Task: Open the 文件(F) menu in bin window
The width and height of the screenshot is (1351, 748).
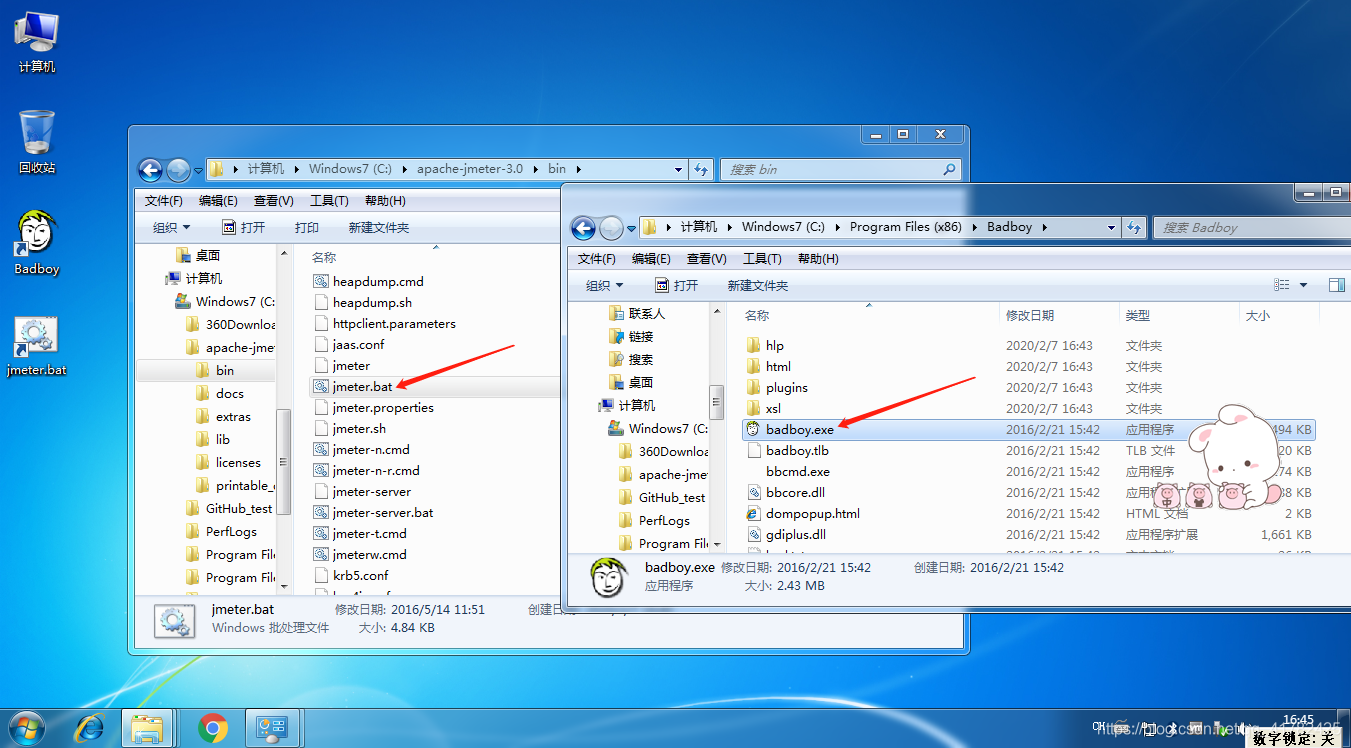Action: click(x=163, y=201)
